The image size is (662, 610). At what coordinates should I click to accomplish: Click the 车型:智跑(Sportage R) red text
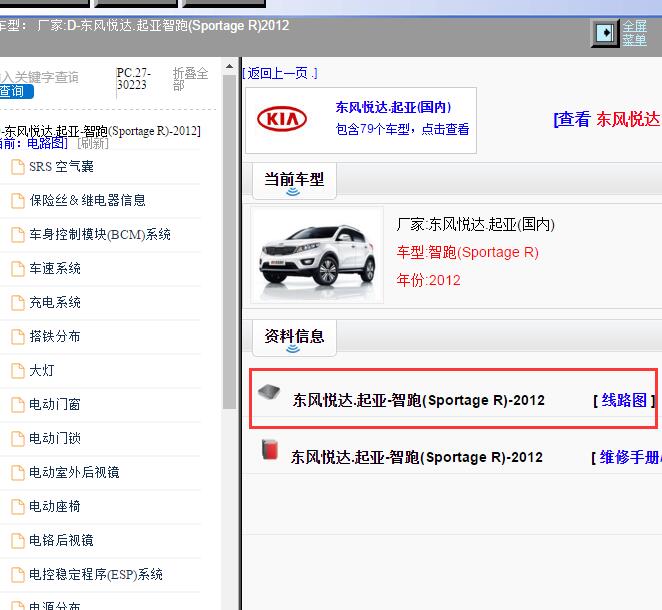467,252
